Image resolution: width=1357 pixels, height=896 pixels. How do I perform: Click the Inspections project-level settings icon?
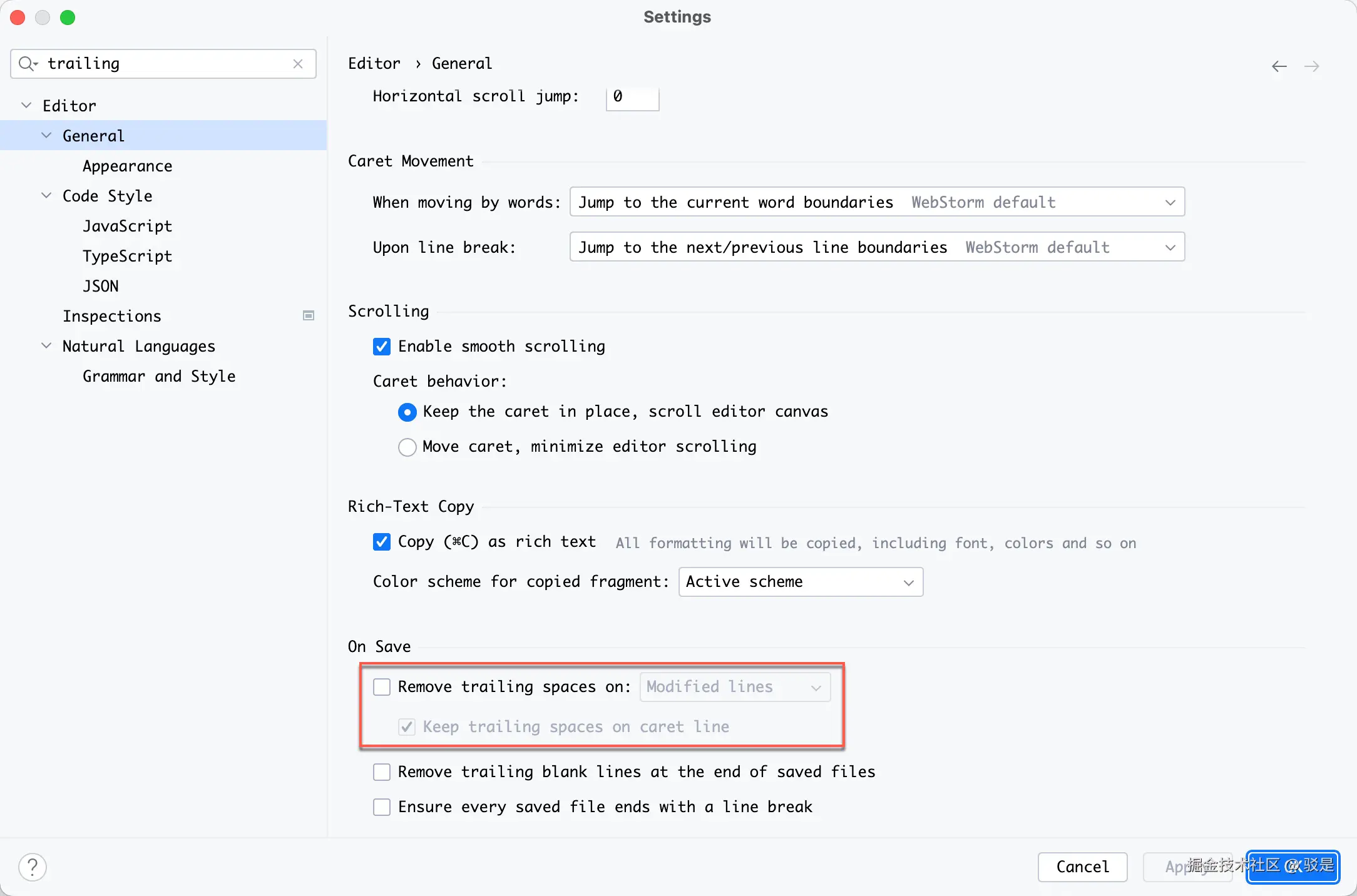coord(309,316)
